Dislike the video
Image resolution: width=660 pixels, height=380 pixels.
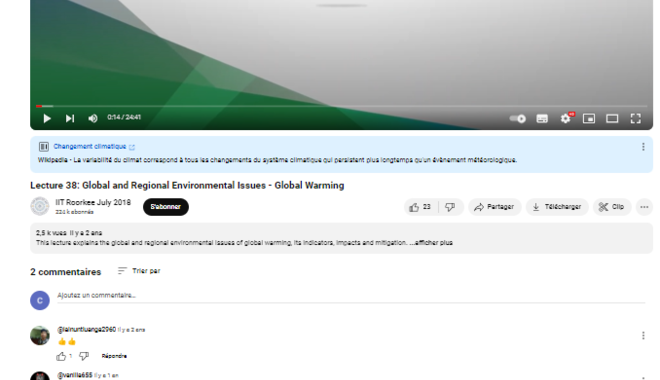pyautogui.click(x=450, y=207)
